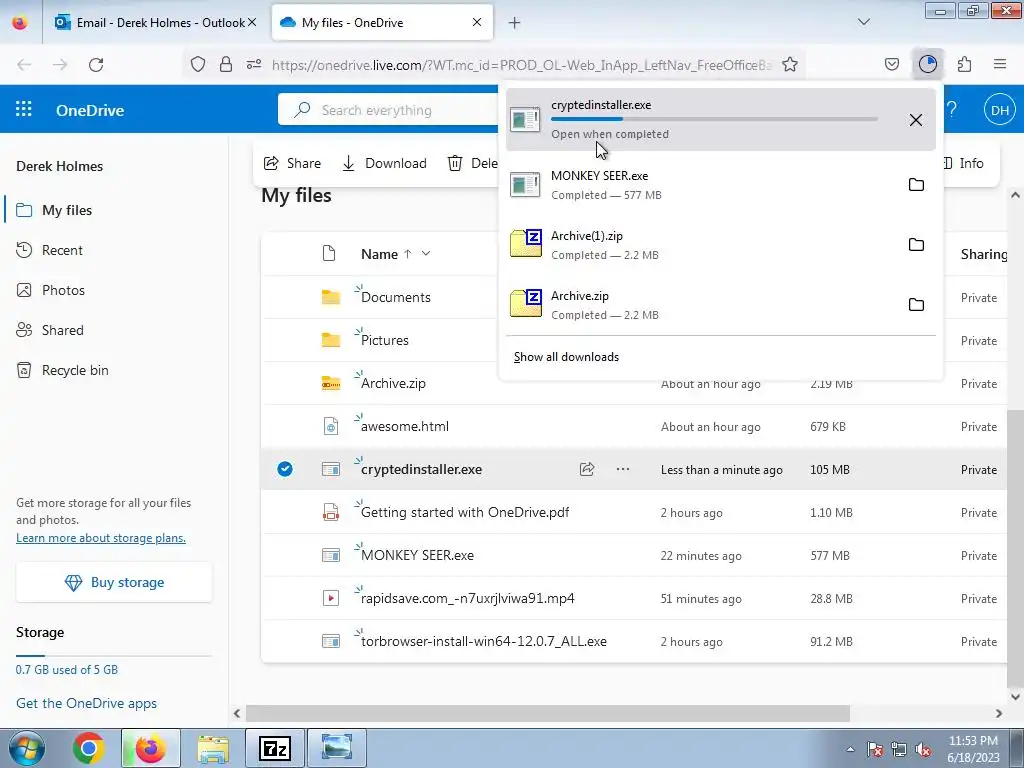Close the My files - OneDrive tab

coord(477,22)
